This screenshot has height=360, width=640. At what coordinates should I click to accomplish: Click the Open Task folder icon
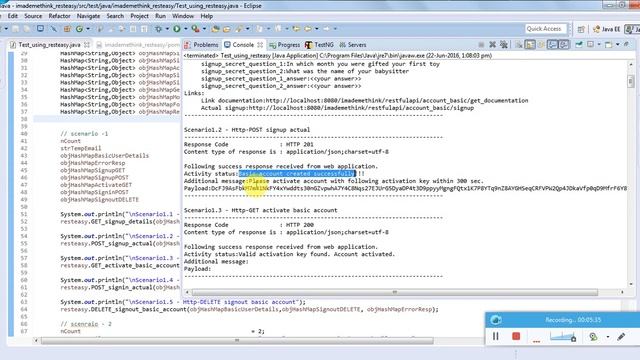226,29
